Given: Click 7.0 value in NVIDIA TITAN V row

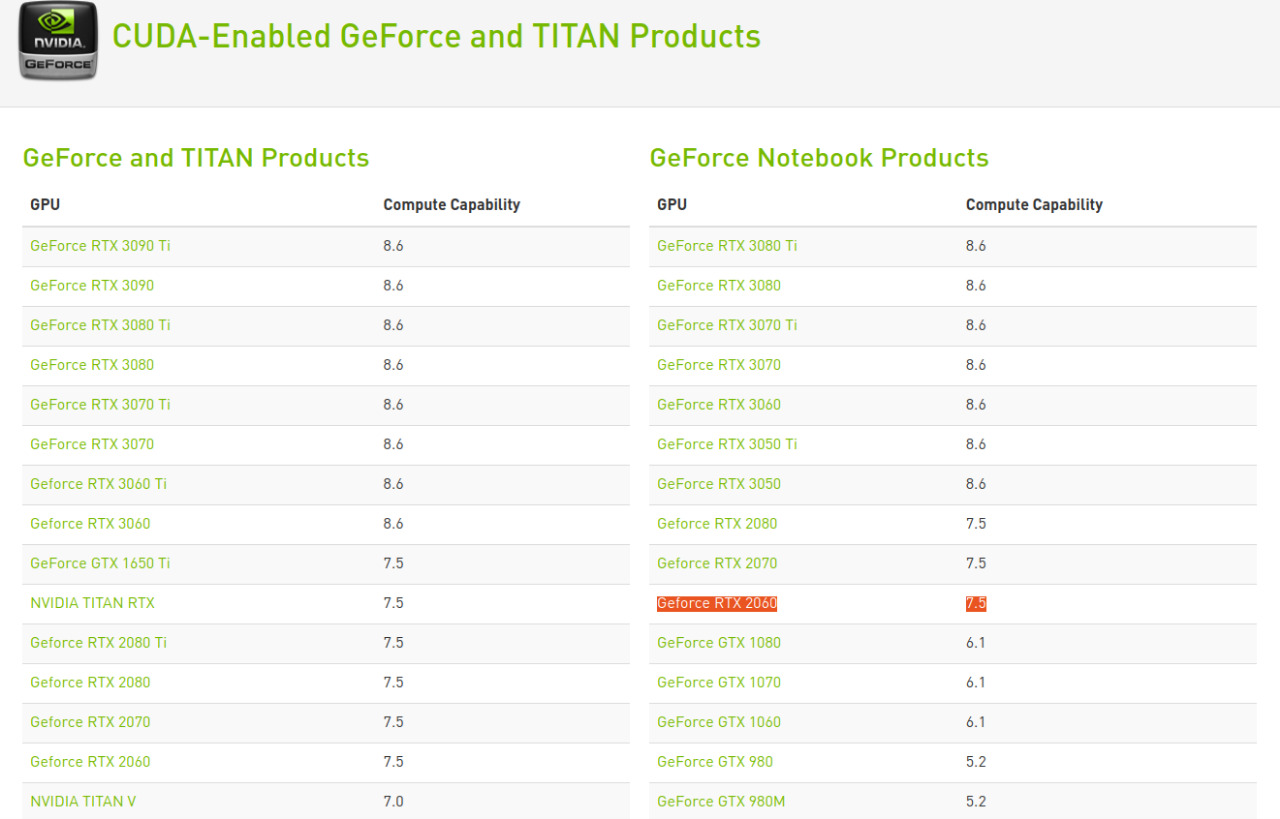Looking at the screenshot, I should [393, 801].
